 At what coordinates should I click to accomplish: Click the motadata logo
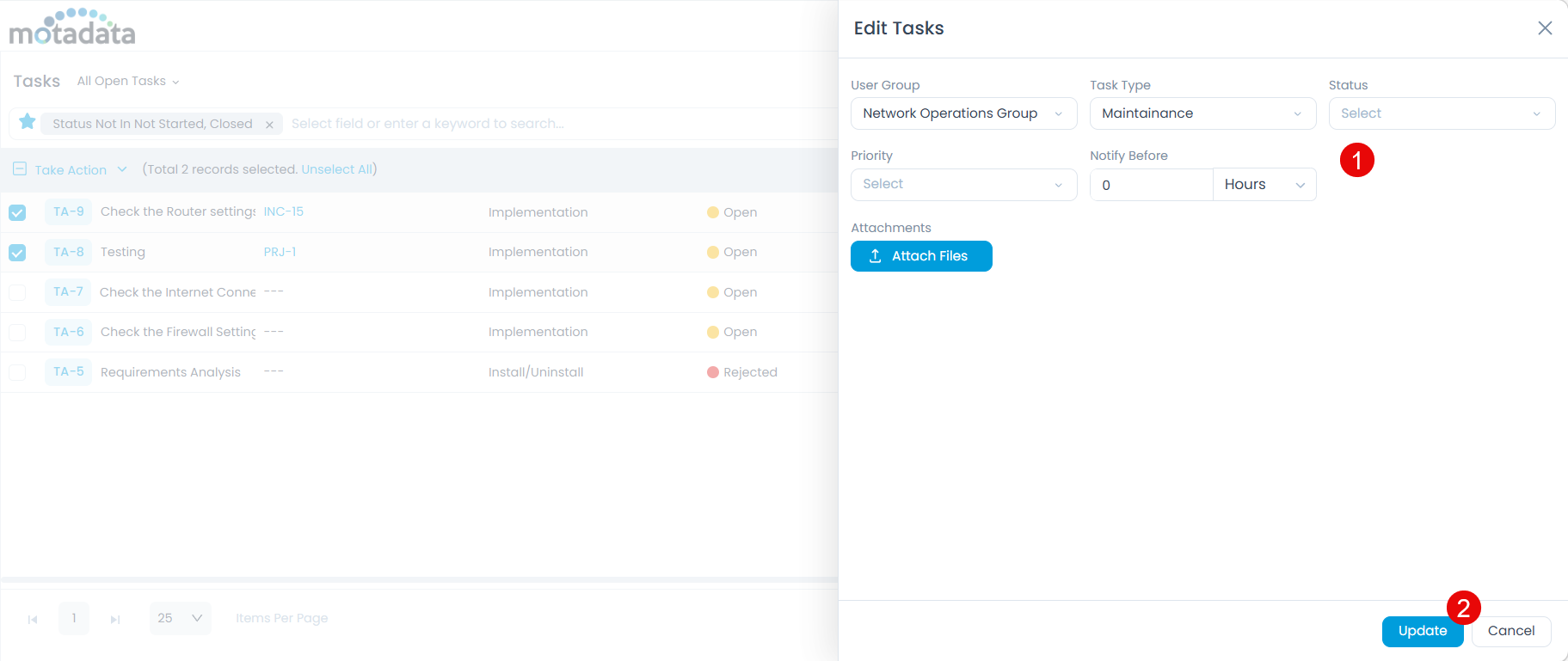point(72,28)
